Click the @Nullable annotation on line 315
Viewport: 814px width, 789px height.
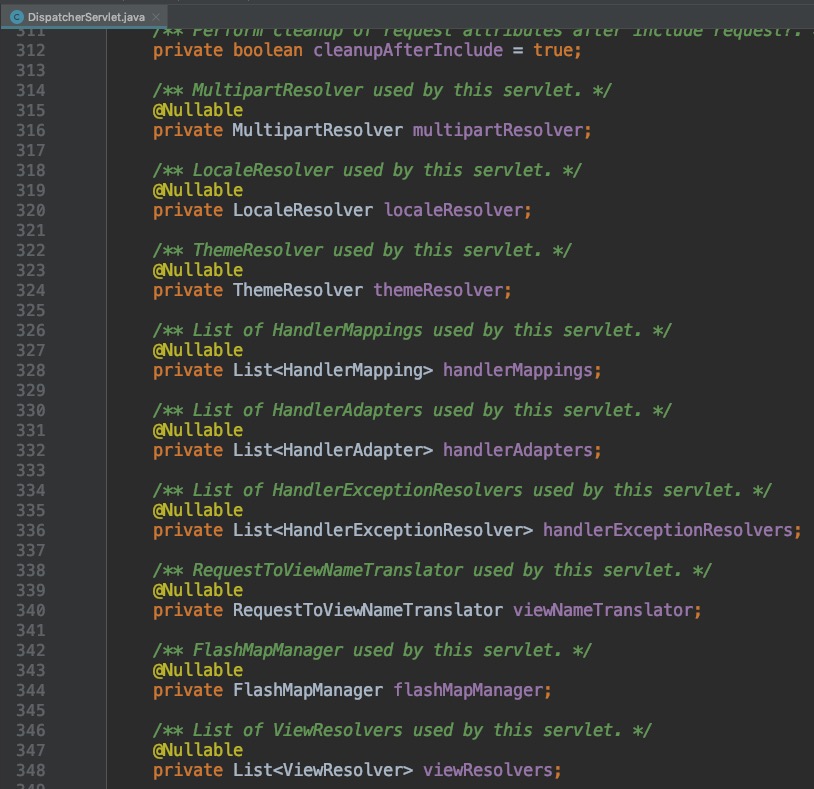pyautogui.click(x=197, y=110)
